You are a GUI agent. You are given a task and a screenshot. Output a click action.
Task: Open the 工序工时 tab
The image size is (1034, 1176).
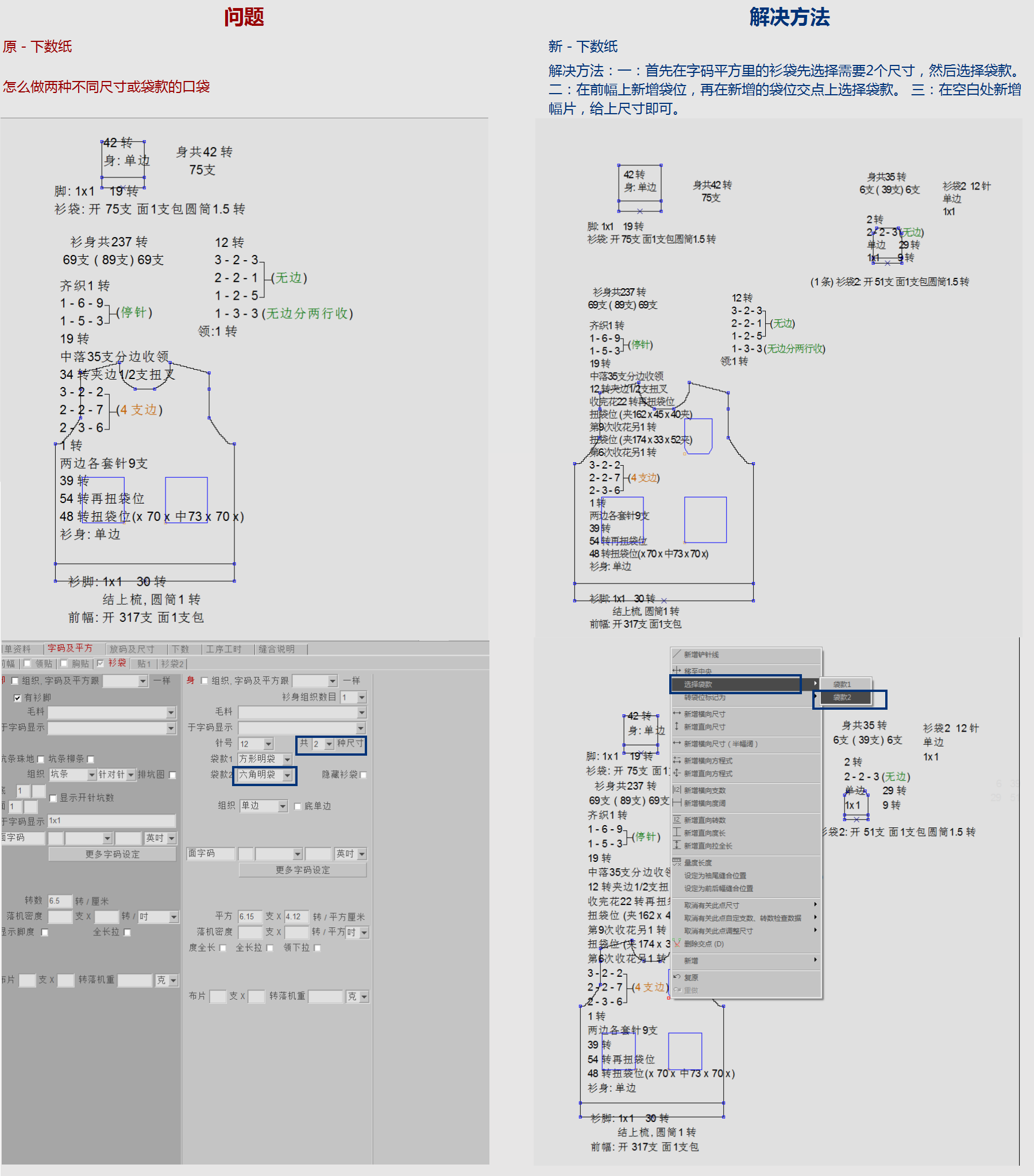[224, 649]
